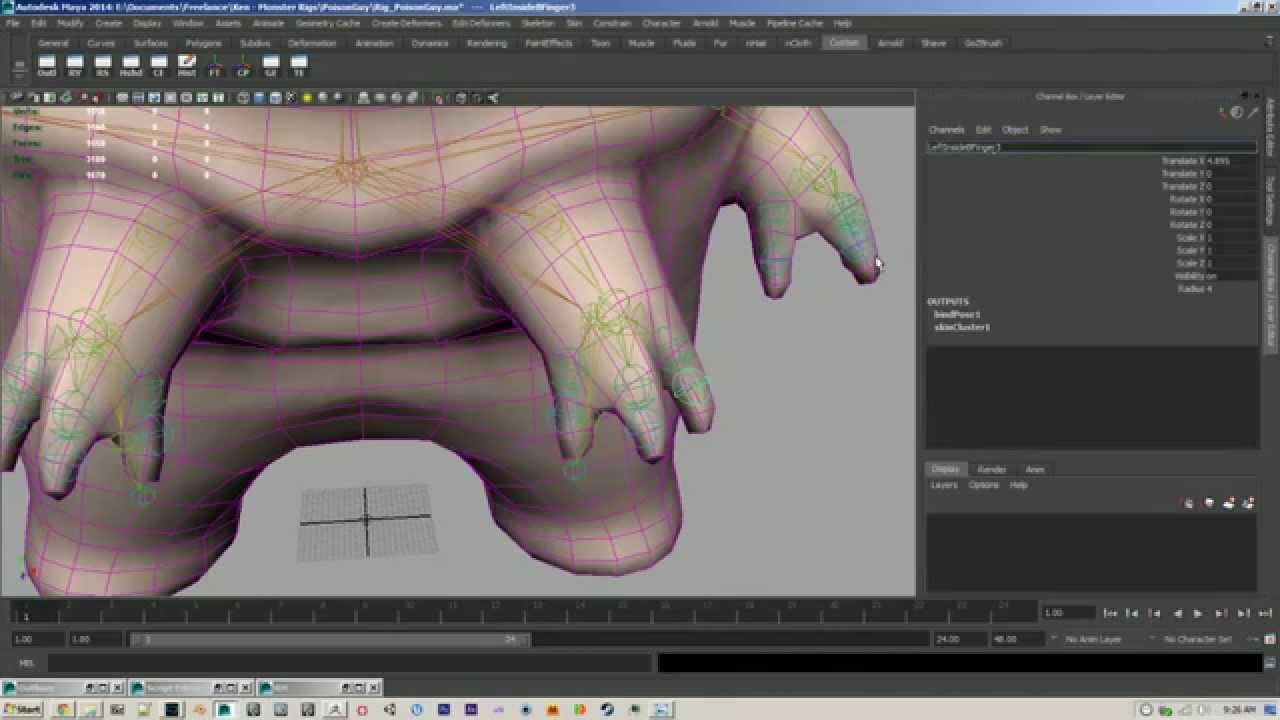Open the Show menu in Channel Box
The width and height of the screenshot is (1280, 720).
[x=1050, y=130]
